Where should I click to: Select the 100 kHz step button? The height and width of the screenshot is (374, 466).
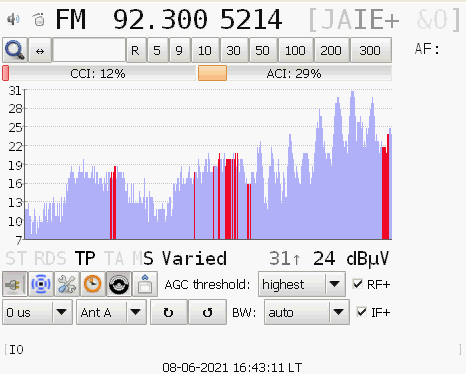296,50
